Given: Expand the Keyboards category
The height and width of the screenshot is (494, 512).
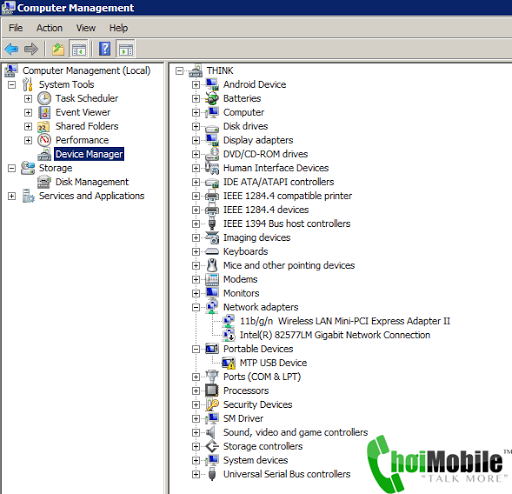Looking at the screenshot, I should point(196,252).
